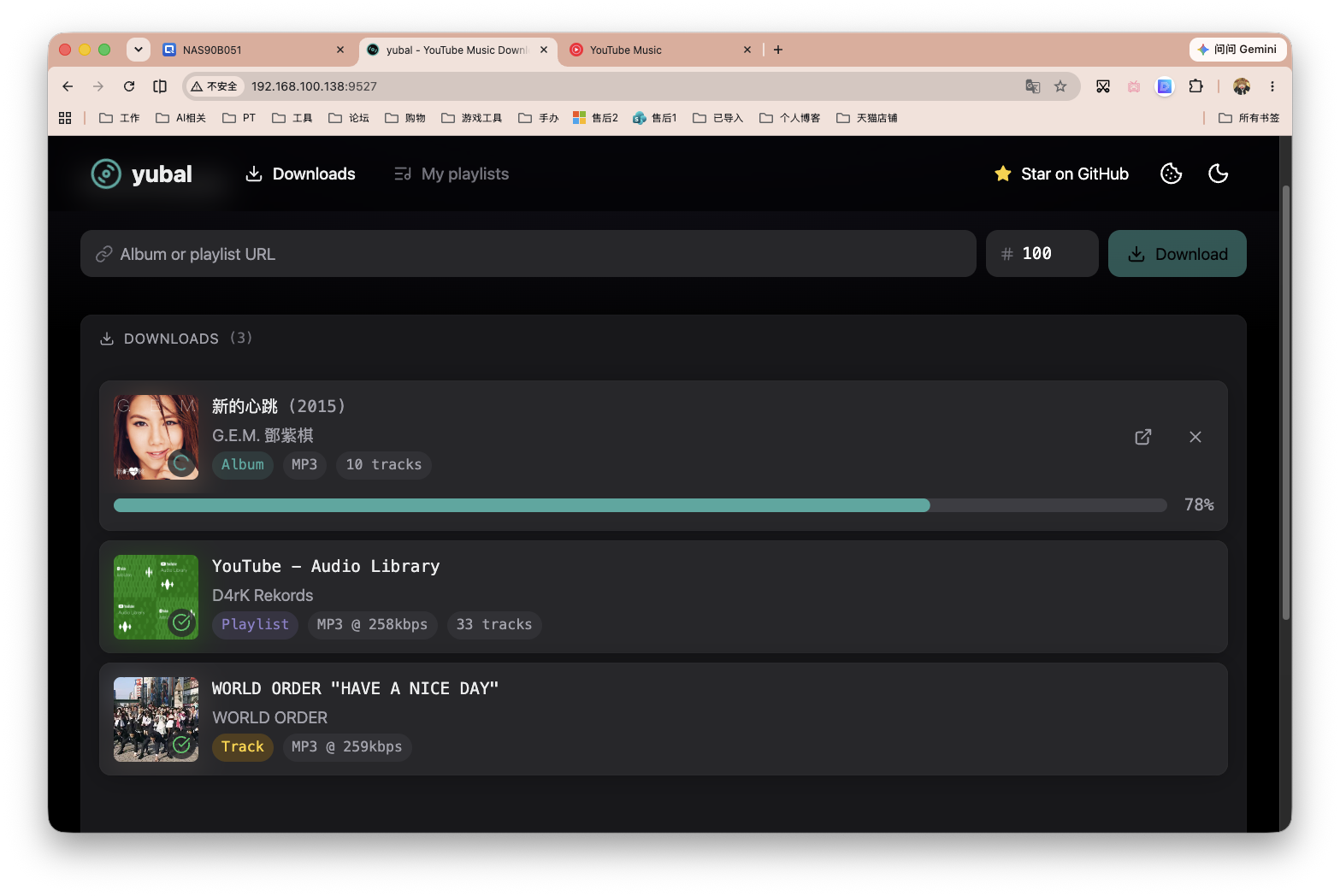
Task: Click the Download button
Action: pos(1178,254)
